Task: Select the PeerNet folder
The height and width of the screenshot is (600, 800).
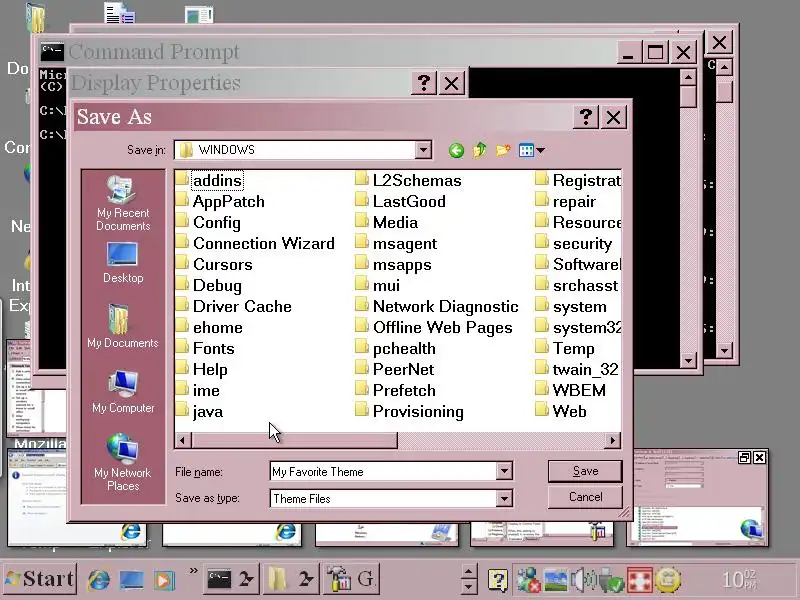Action: tap(395, 369)
